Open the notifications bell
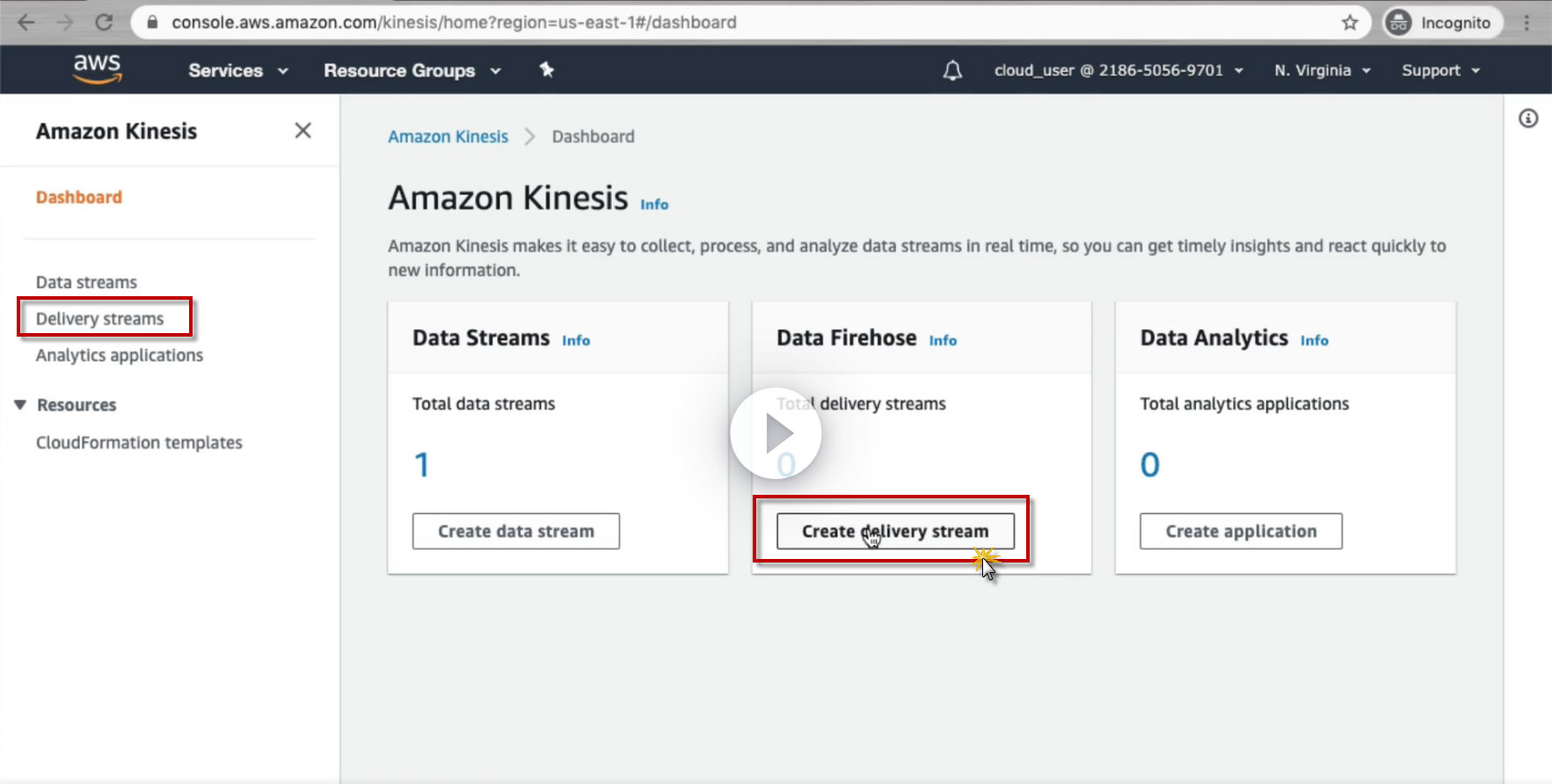Image resolution: width=1552 pixels, height=784 pixels. pyautogui.click(x=952, y=70)
